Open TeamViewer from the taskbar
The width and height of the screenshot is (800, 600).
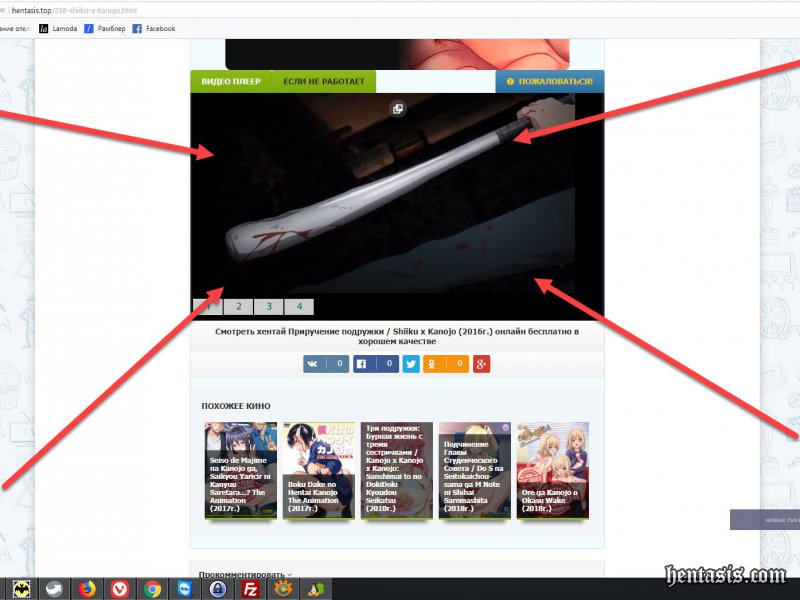click(x=185, y=589)
